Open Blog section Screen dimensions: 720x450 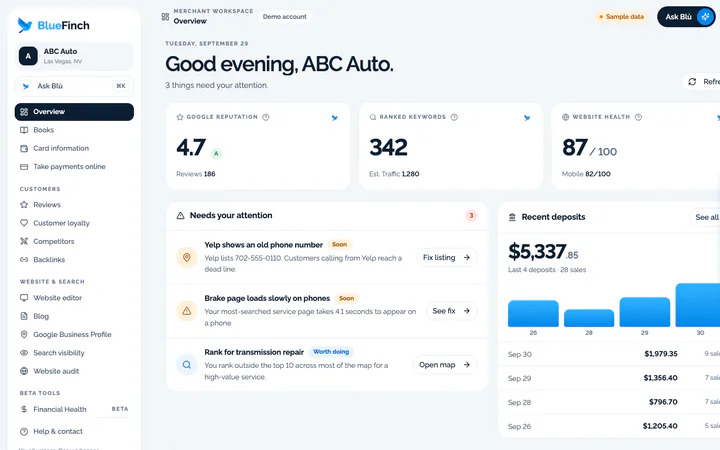[x=74, y=316]
